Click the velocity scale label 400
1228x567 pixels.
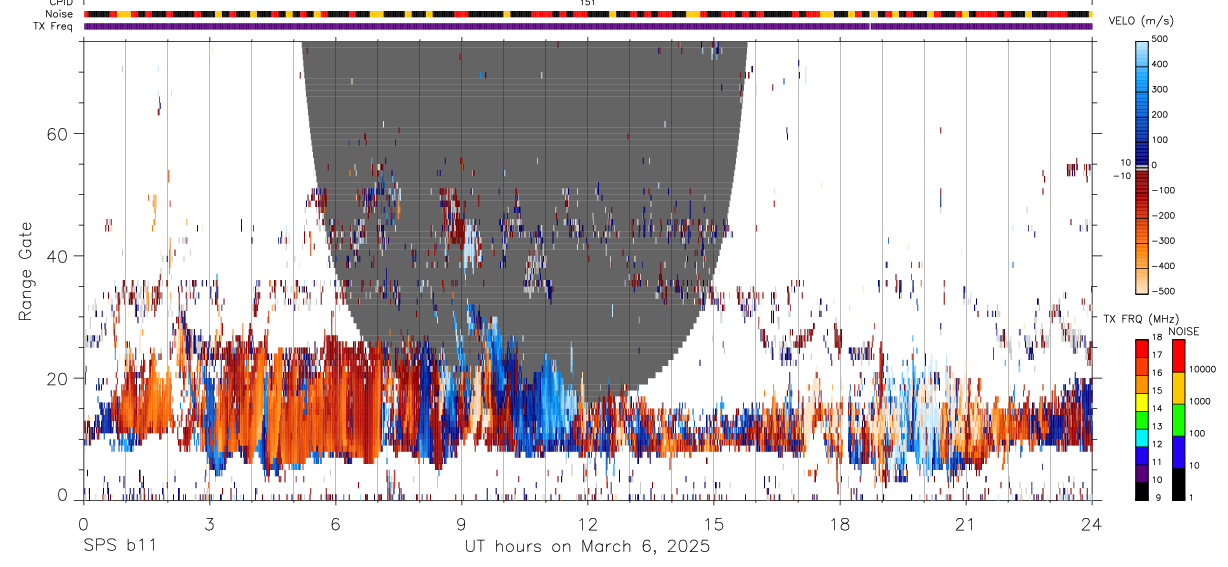point(1160,64)
